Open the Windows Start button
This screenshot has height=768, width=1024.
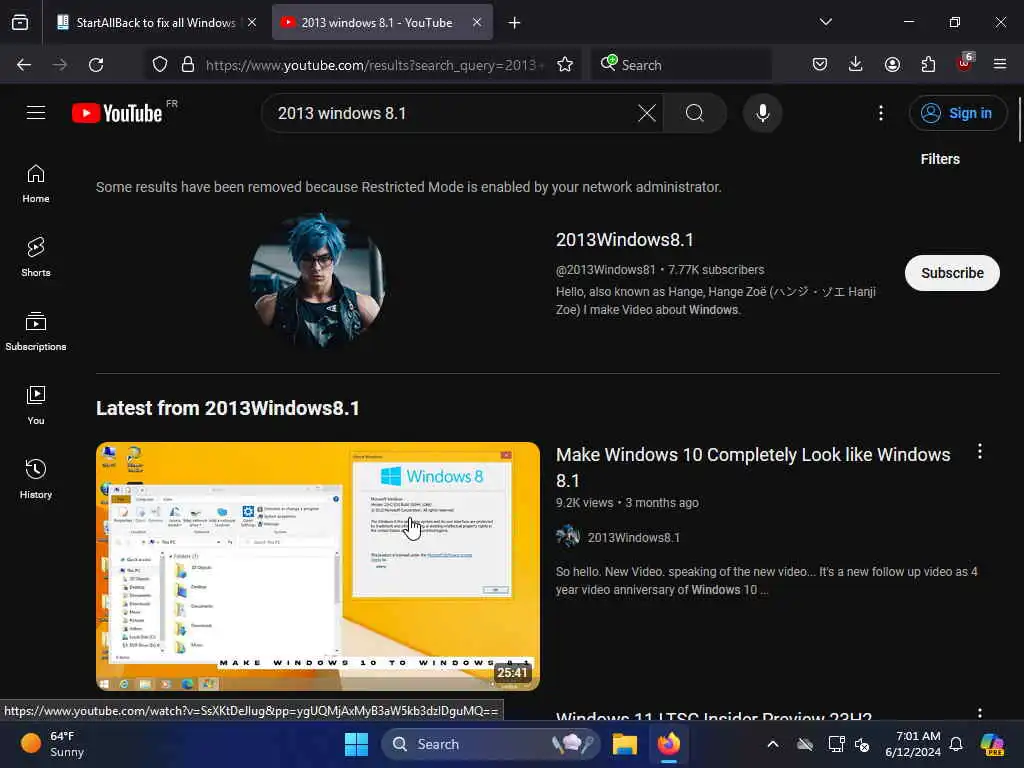[357, 744]
